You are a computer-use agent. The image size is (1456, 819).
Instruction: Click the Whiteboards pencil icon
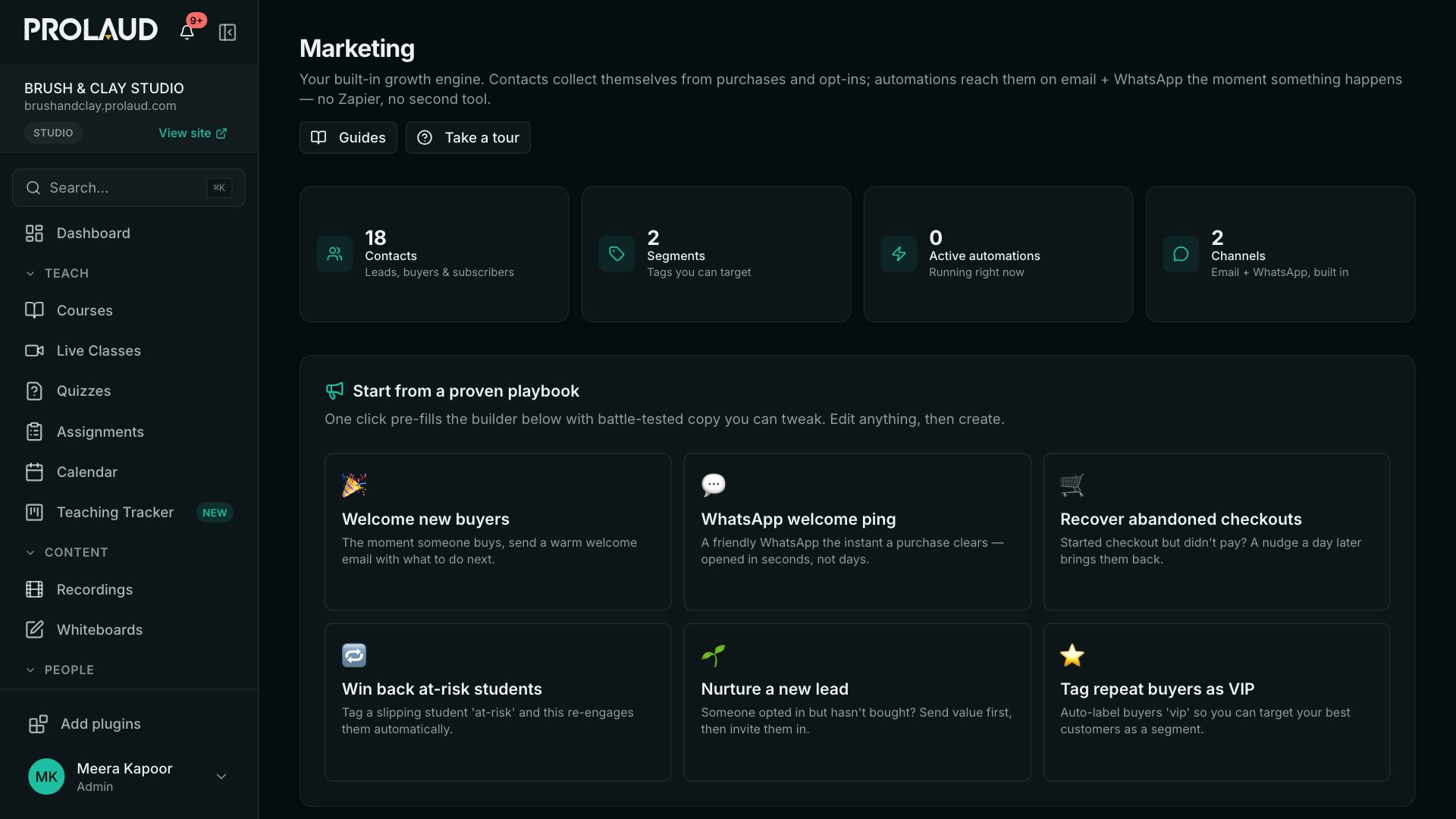pyautogui.click(x=34, y=629)
